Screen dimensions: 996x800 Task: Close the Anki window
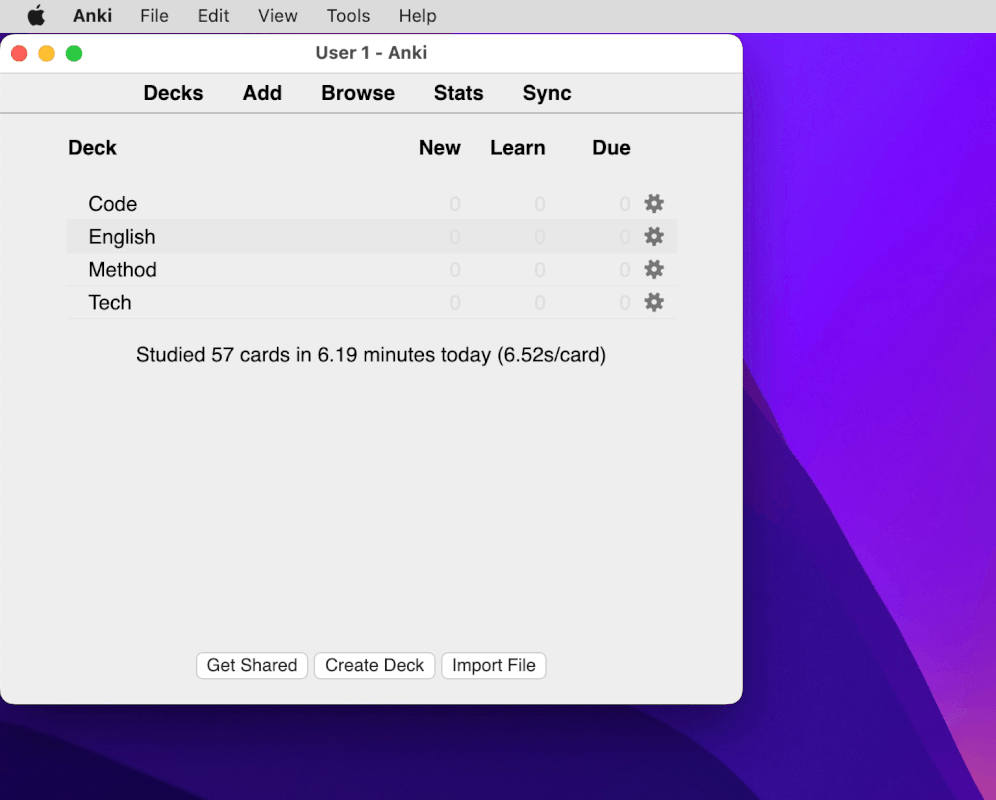tap(19, 53)
